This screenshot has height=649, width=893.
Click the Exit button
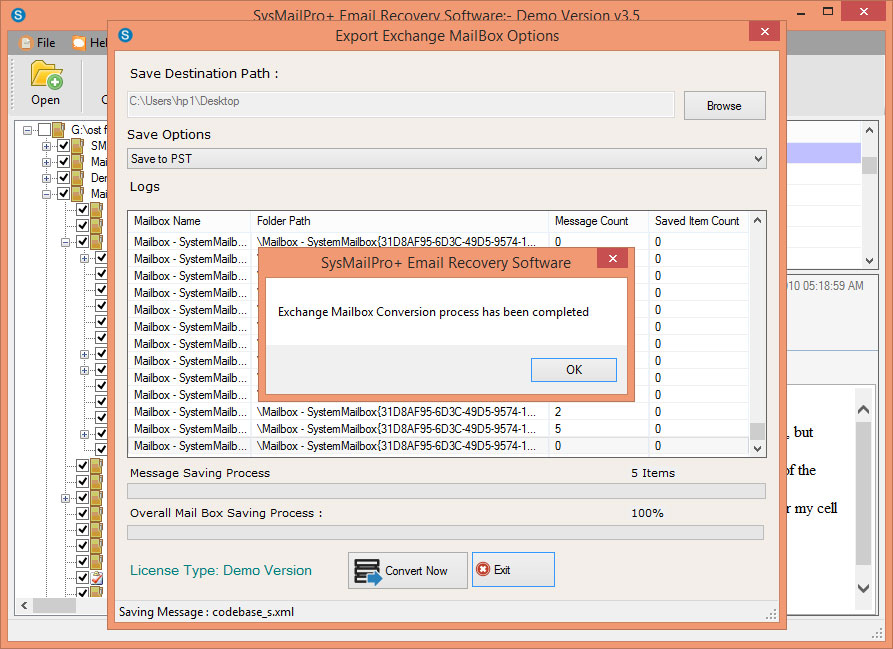(x=513, y=569)
